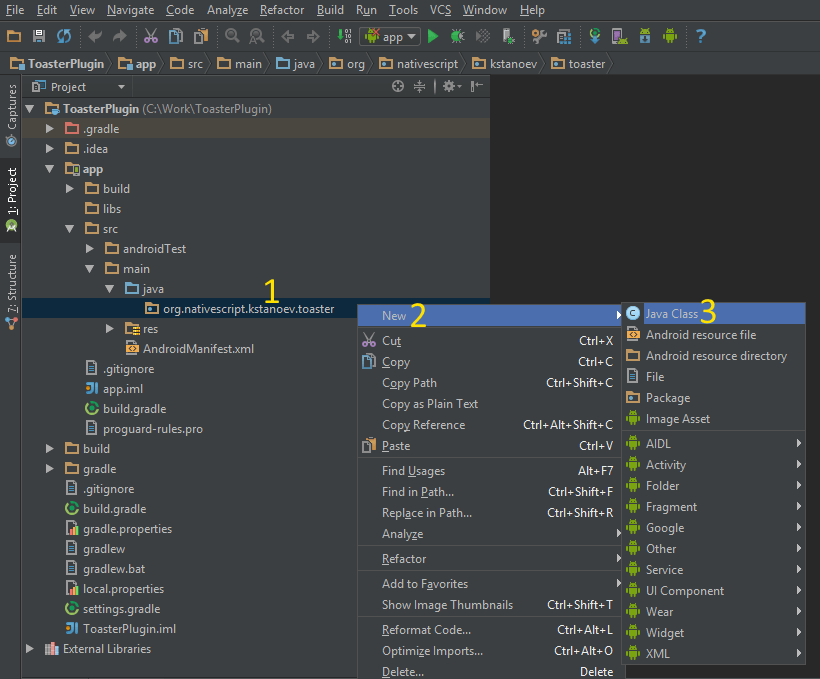Image resolution: width=820 pixels, height=679 pixels.
Task: Click the Save All toolbar icon
Action: coord(39,37)
